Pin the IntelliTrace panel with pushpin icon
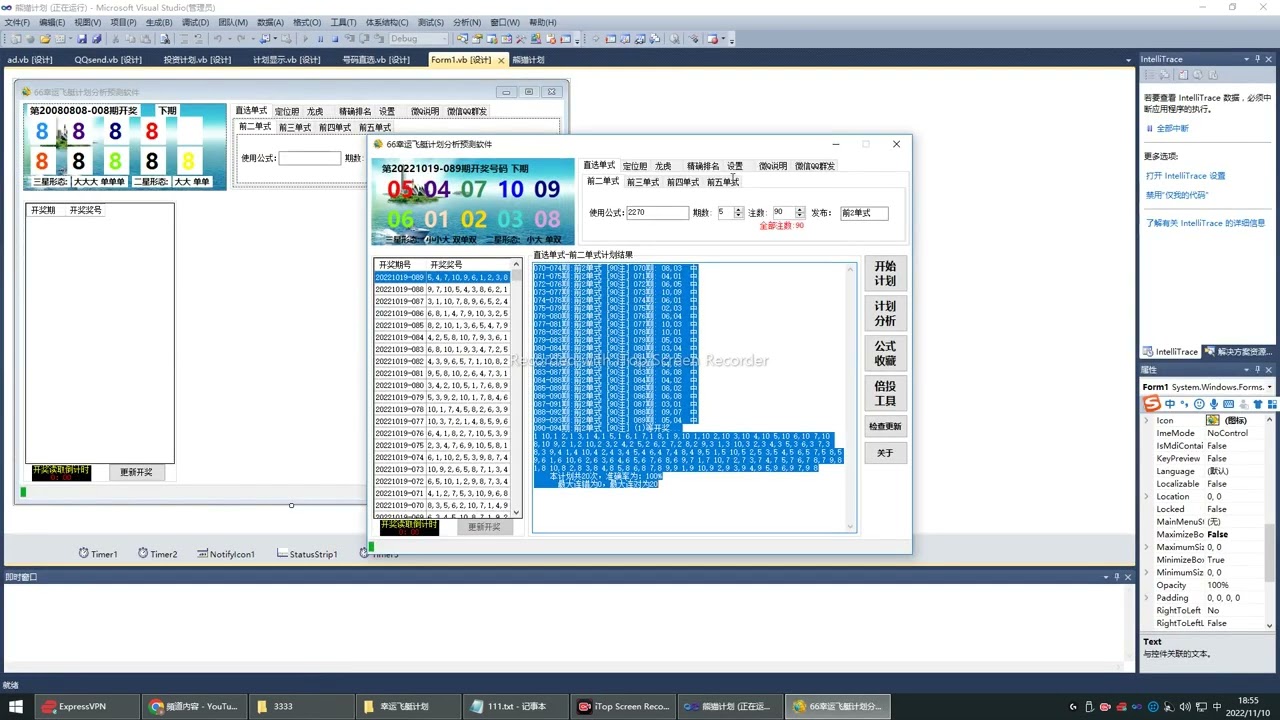The width and height of the screenshot is (1280, 720). 1260,59
